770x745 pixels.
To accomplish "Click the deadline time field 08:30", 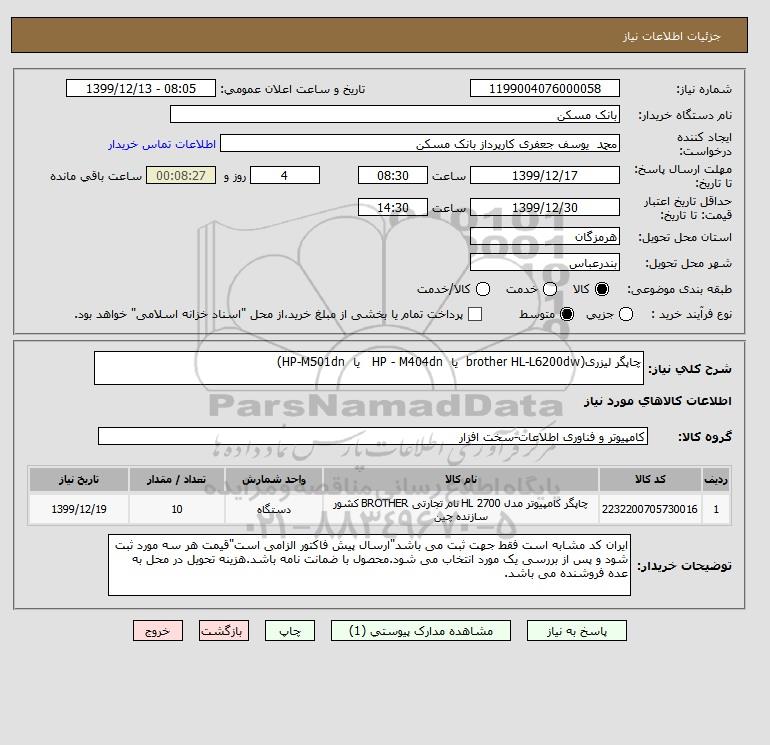I will (393, 175).
